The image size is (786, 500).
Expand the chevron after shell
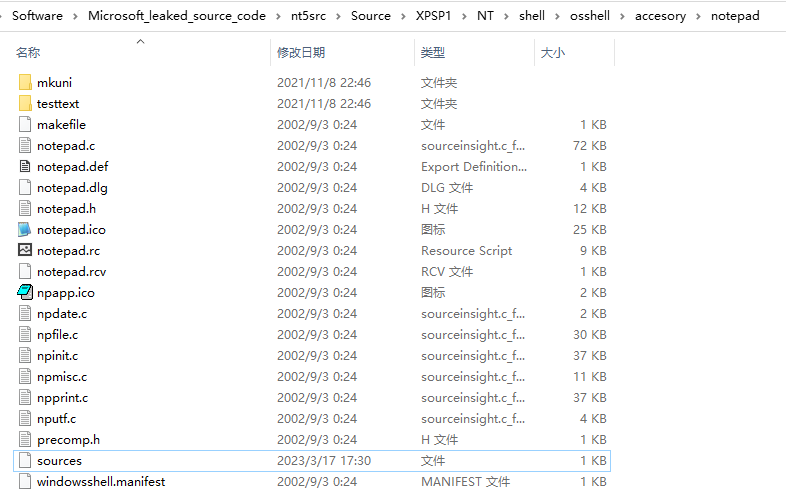point(557,16)
